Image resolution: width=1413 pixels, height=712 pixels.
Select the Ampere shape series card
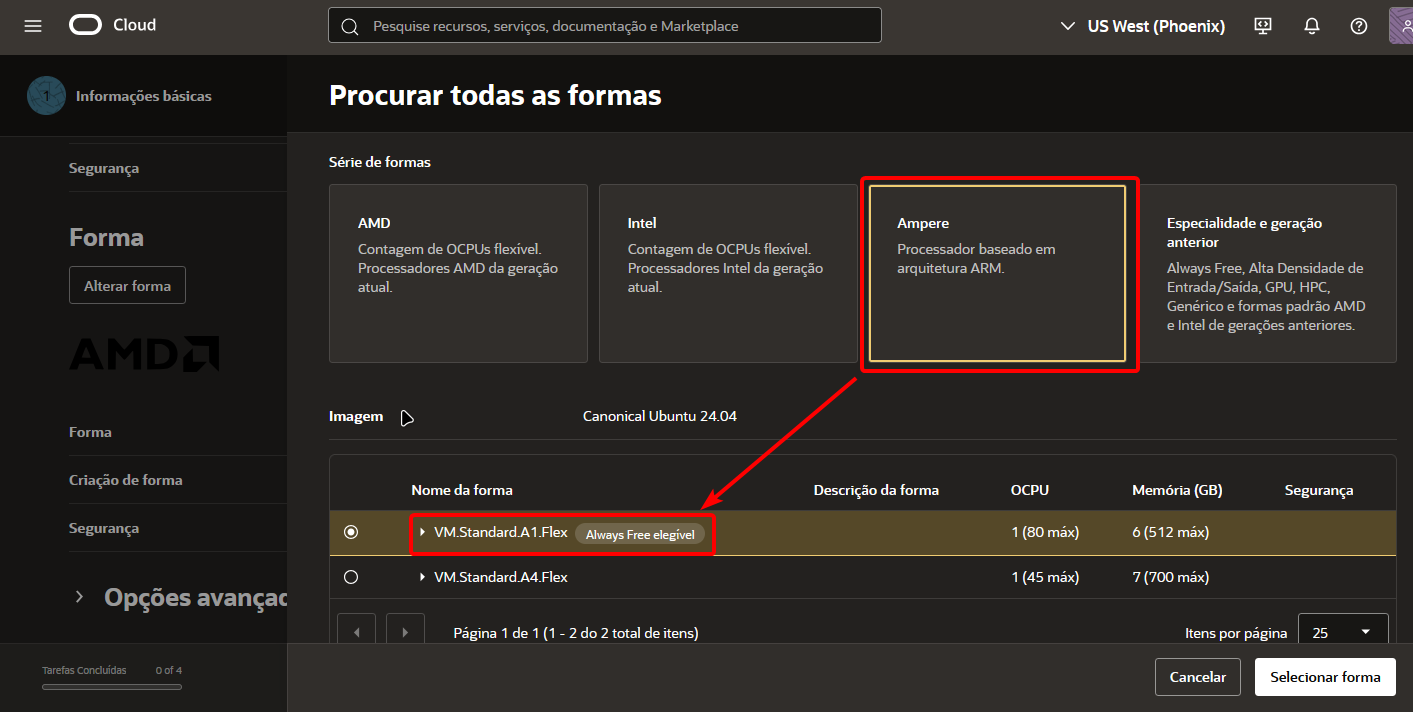click(x=998, y=273)
